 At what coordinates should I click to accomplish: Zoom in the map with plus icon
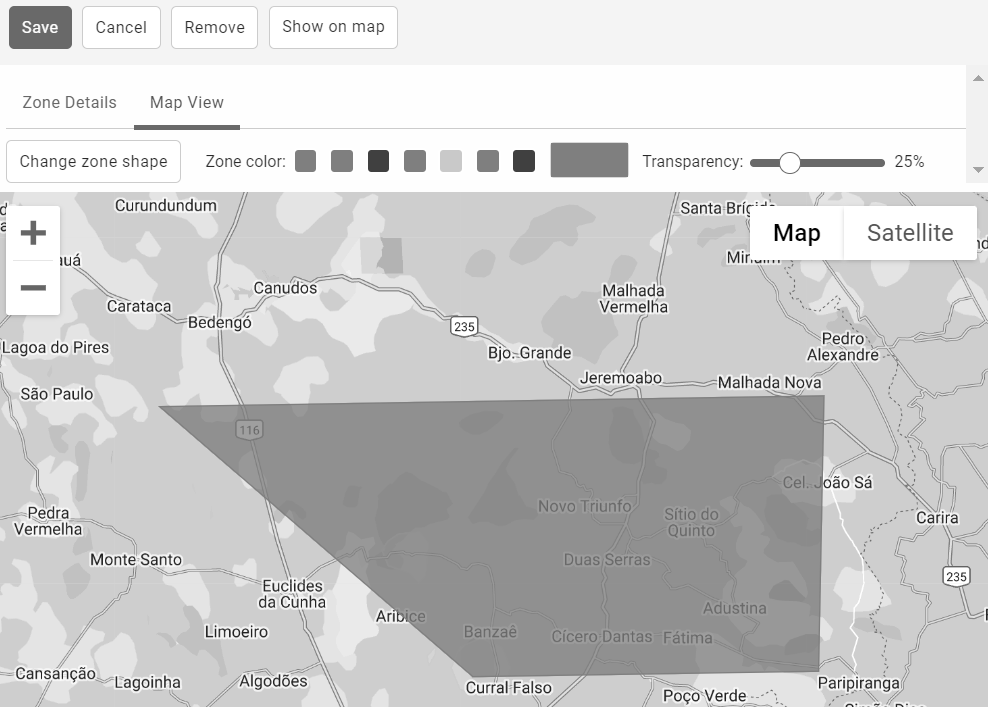(x=33, y=233)
